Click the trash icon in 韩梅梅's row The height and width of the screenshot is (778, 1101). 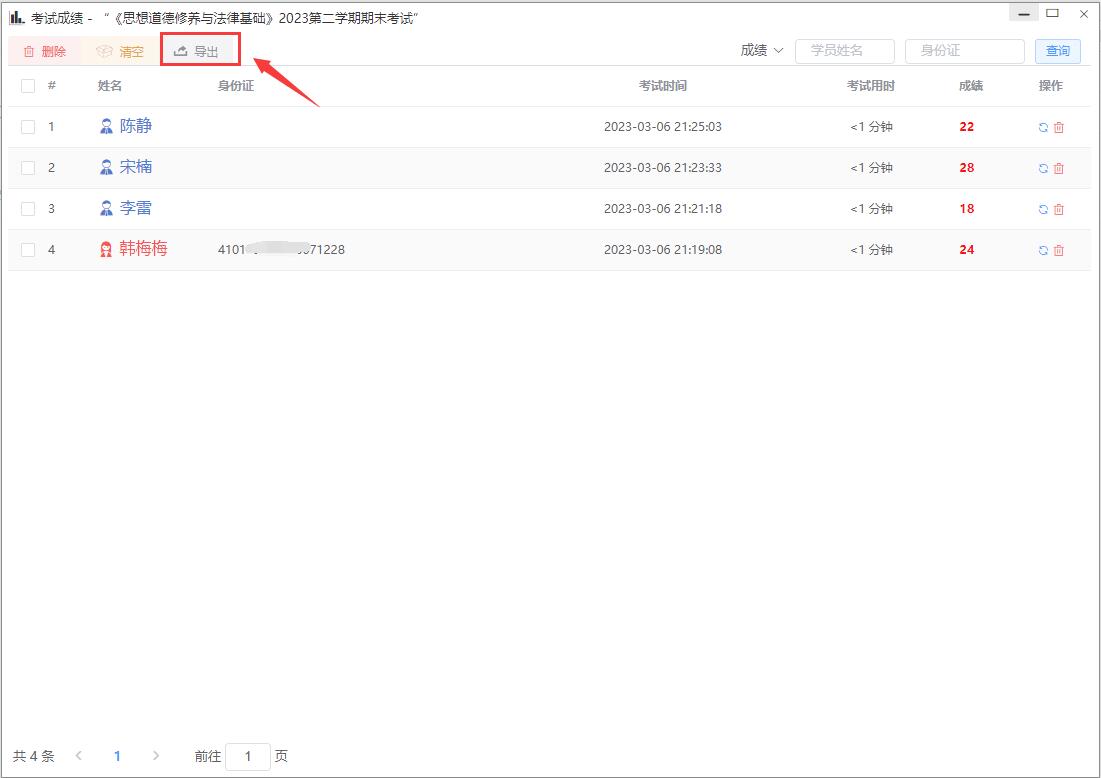click(x=1059, y=250)
